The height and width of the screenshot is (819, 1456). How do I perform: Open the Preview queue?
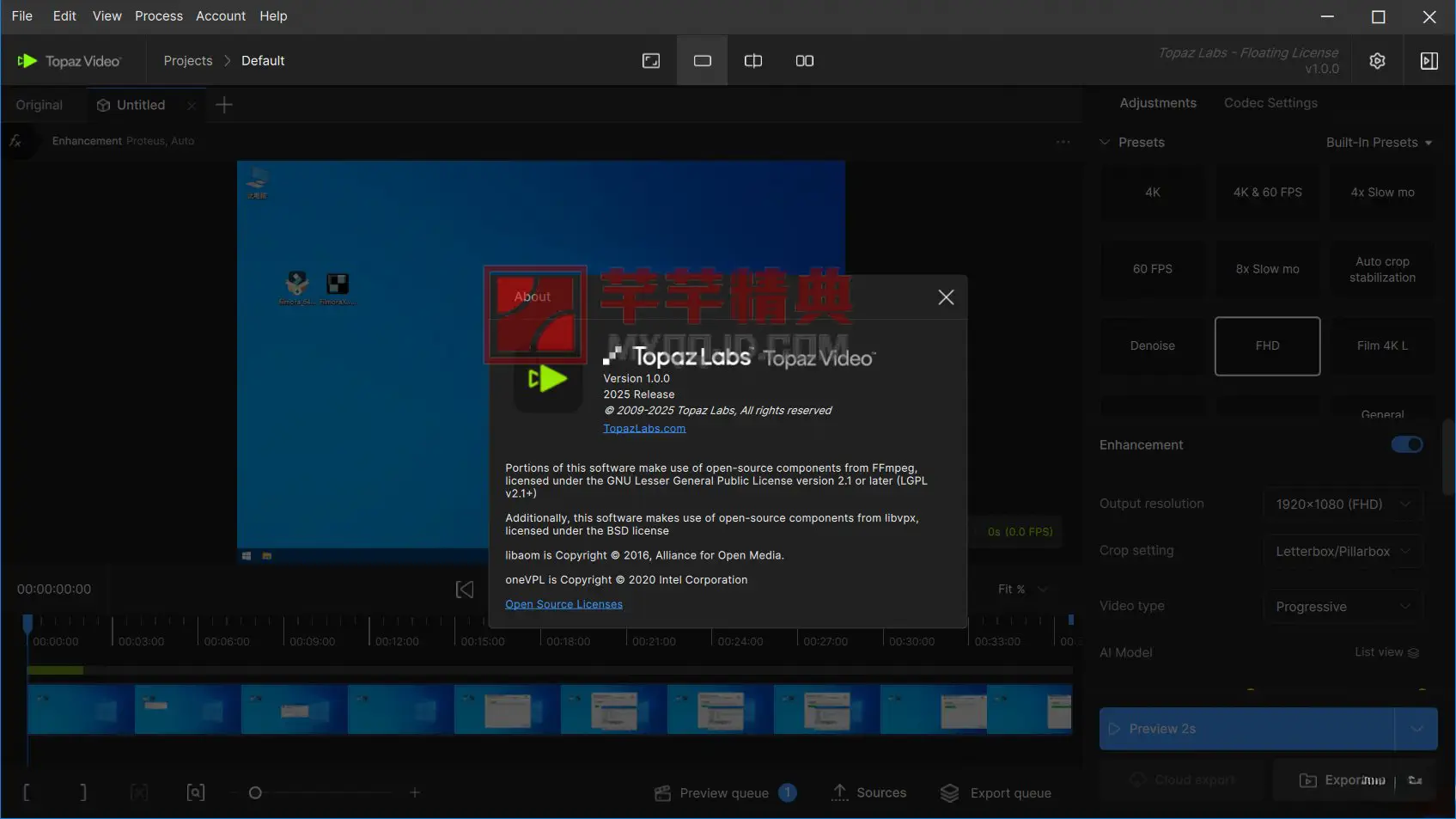pyautogui.click(x=725, y=793)
